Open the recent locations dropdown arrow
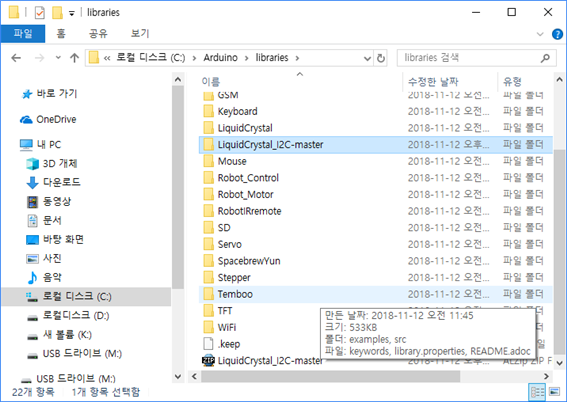The image size is (567, 402). click(x=58, y=58)
